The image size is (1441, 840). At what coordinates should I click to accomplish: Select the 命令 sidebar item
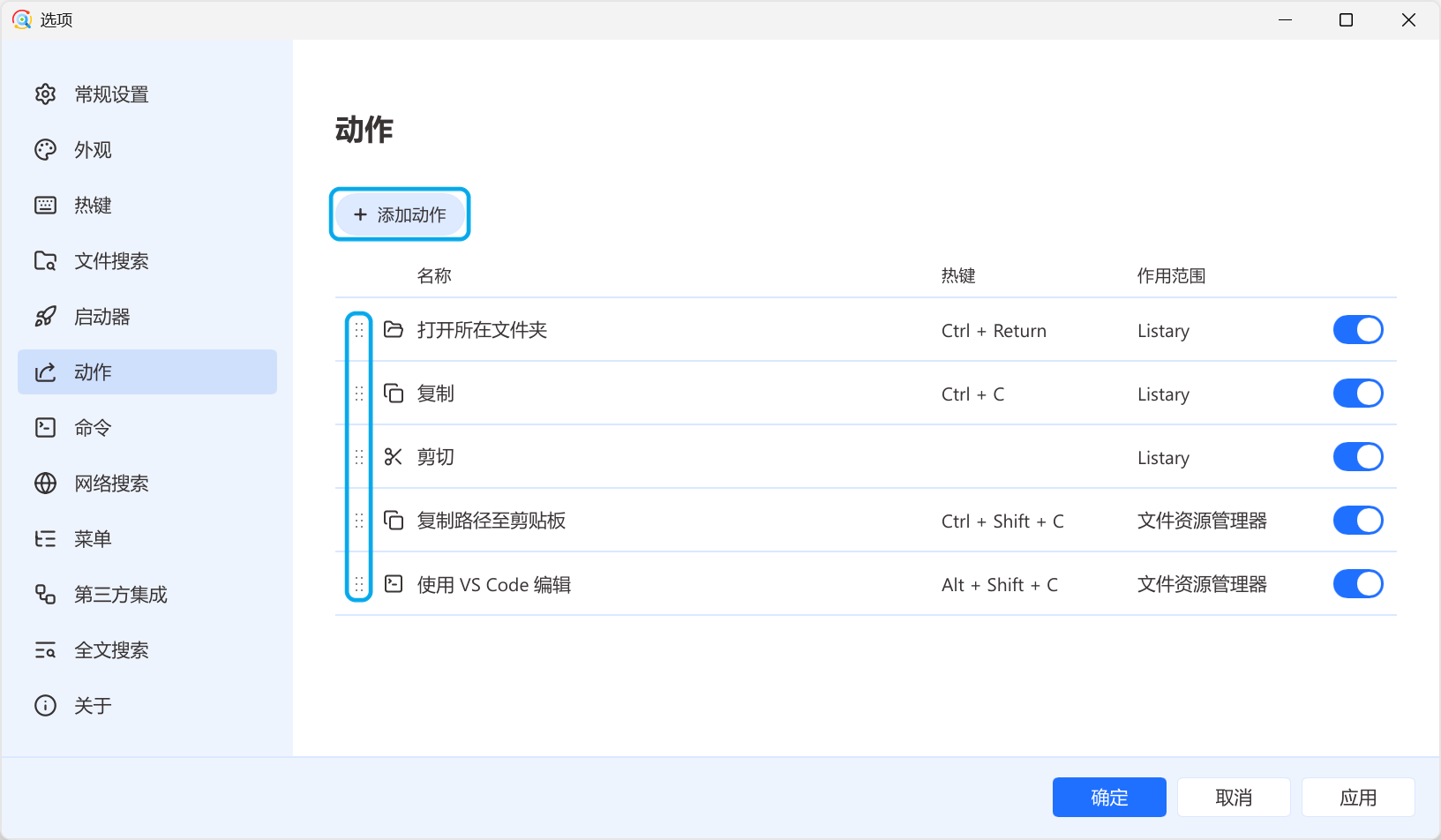(147, 428)
